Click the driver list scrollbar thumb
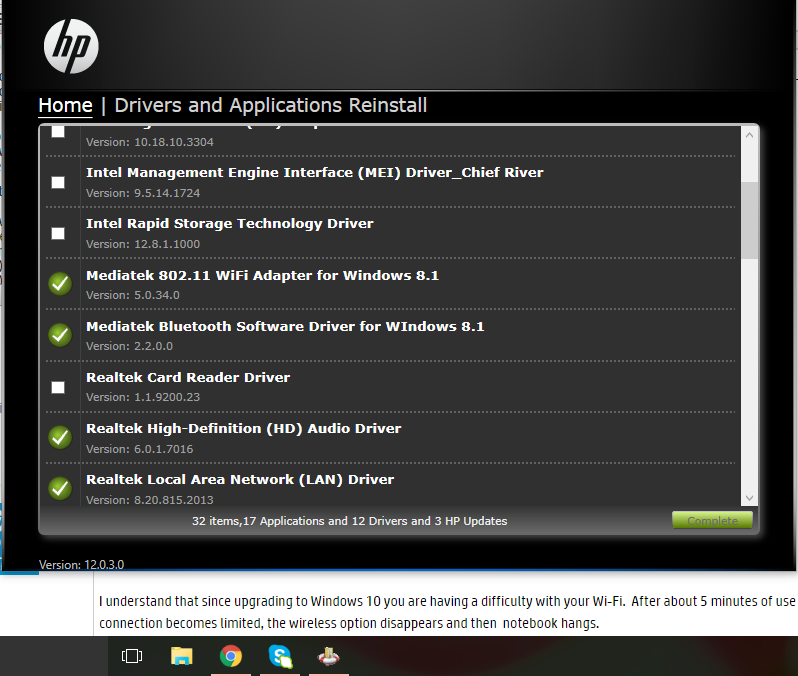 [749, 220]
